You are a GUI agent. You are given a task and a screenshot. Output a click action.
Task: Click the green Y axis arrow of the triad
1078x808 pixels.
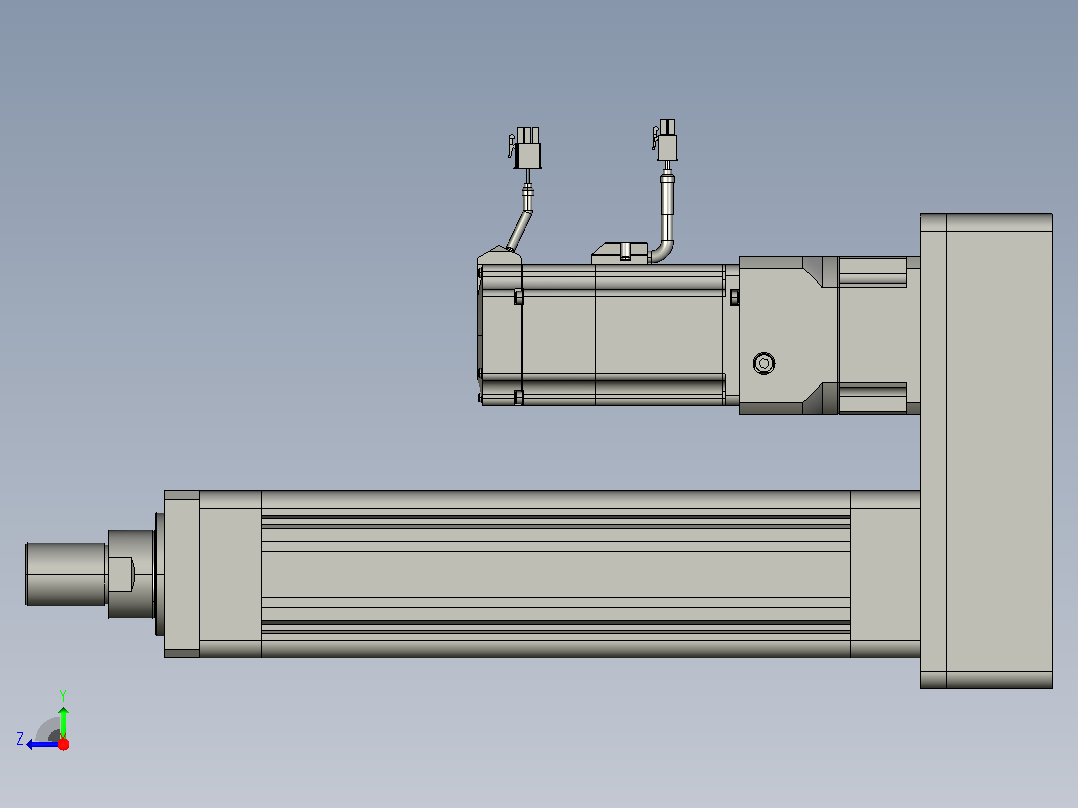pos(63,722)
